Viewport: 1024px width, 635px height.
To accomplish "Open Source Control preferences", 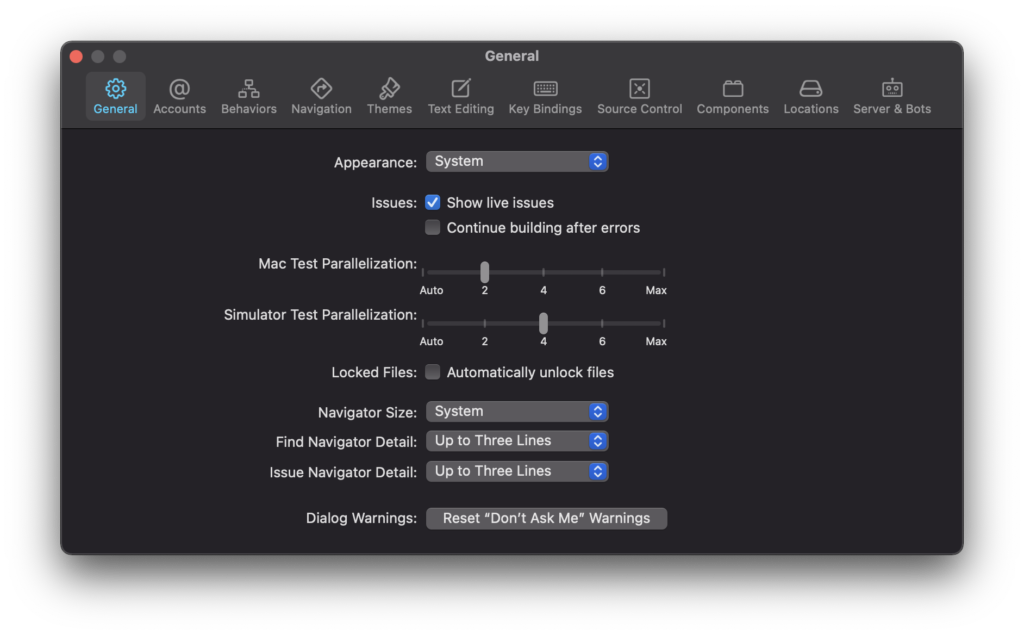I will [639, 97].
